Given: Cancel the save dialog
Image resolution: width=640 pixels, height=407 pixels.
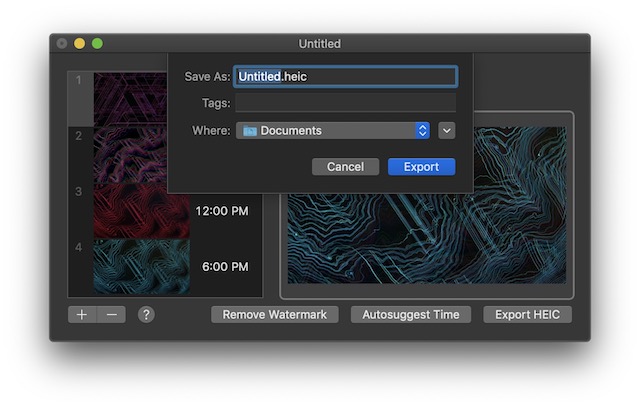Looking at the screenshot, I should (345, 167).
